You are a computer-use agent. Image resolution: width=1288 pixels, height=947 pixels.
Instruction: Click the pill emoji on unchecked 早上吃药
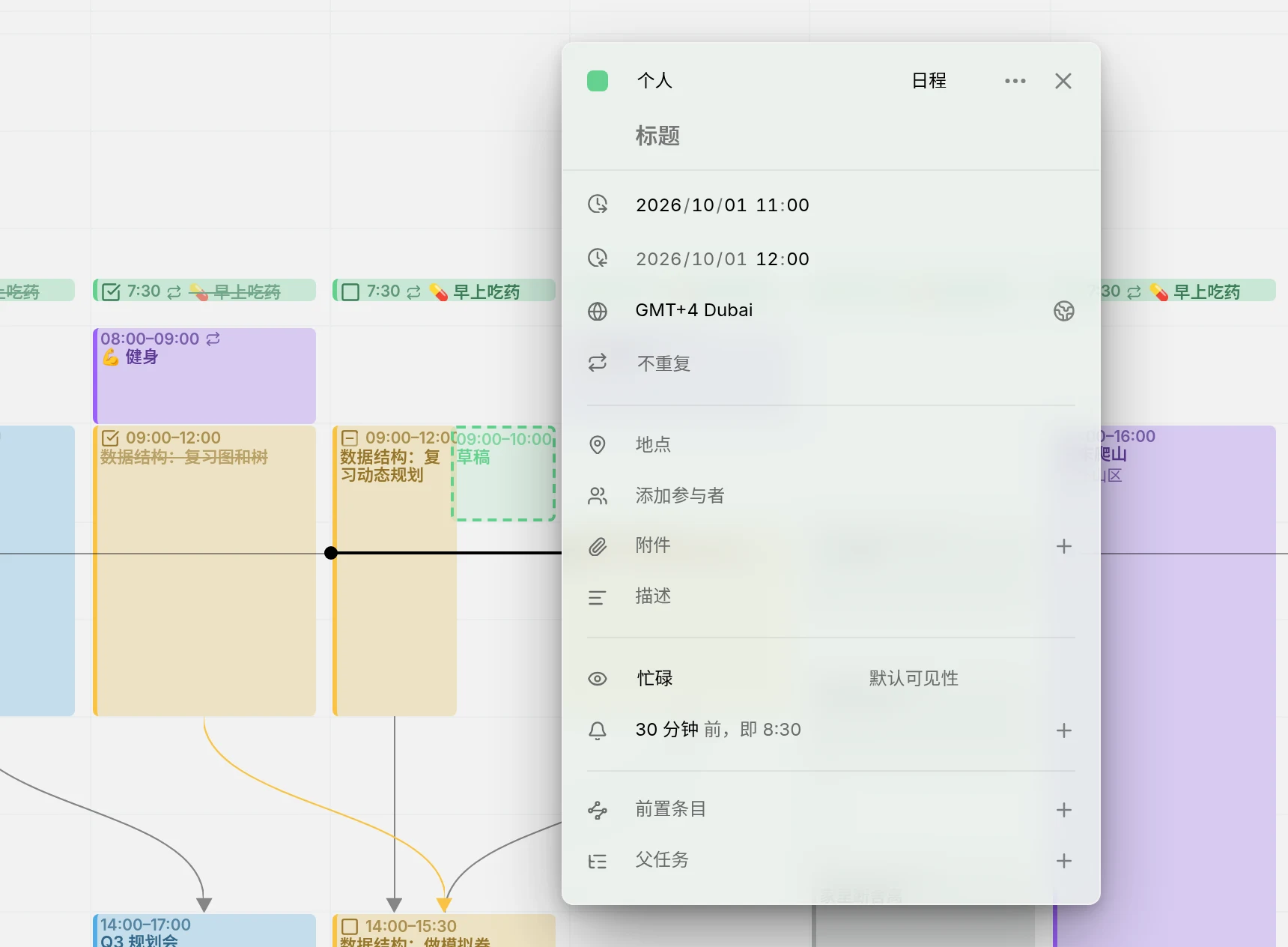(x=439, y=291)
